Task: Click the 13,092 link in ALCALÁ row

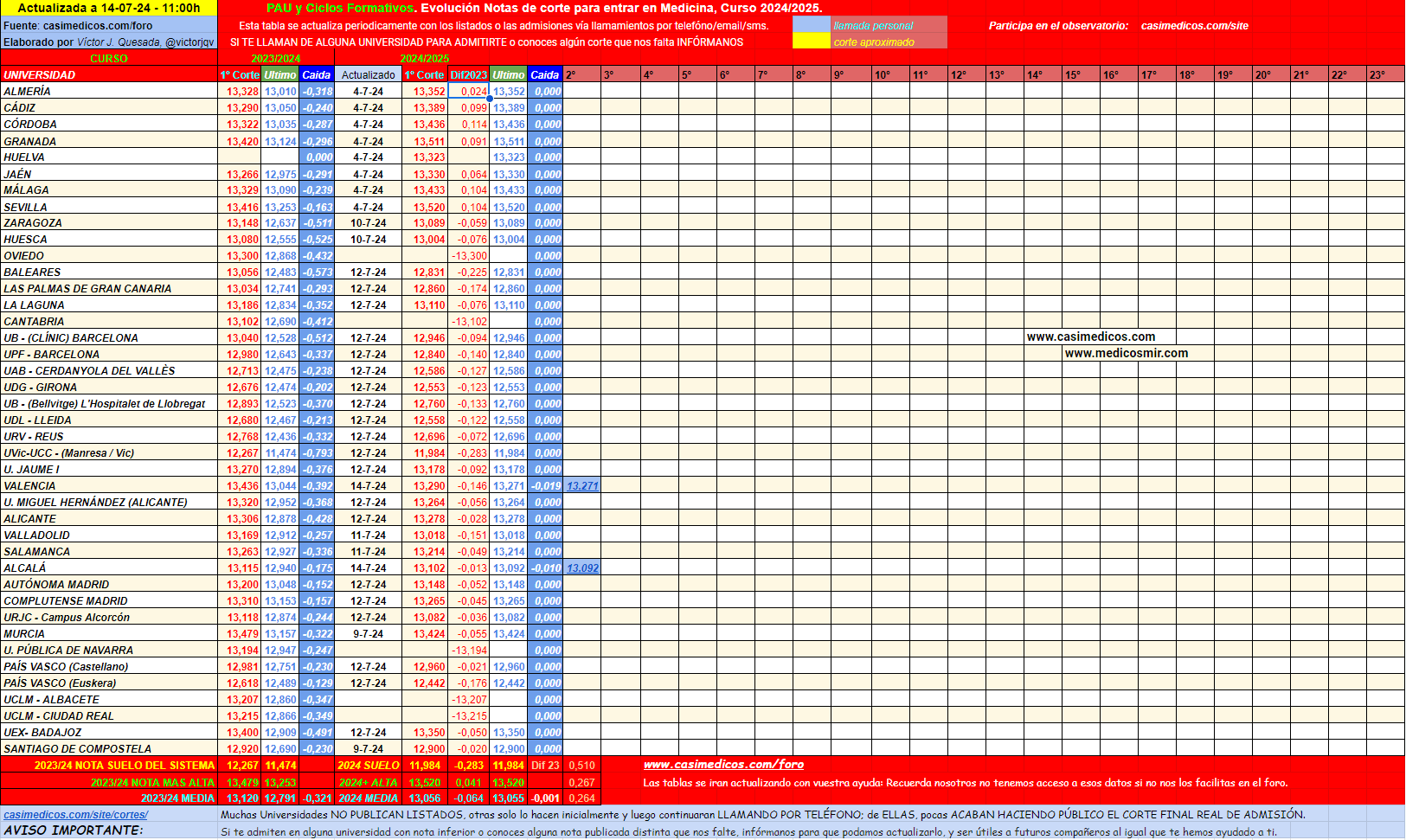Action: 582,568
